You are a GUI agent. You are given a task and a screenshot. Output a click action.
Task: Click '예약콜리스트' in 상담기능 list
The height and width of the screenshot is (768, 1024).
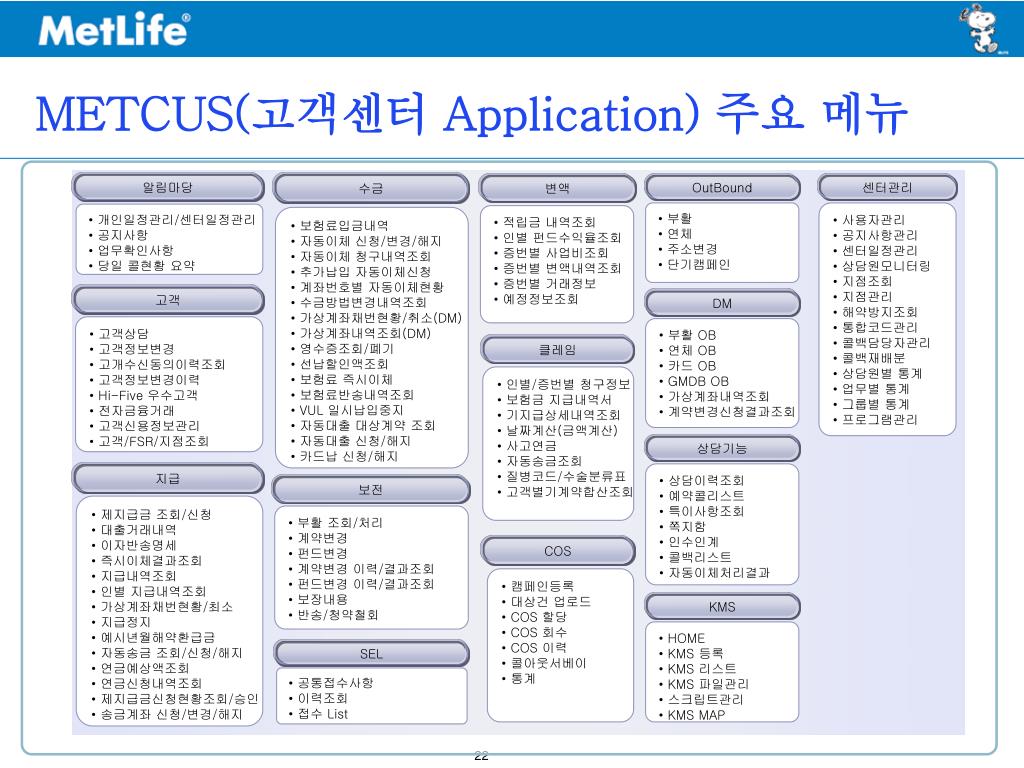(706, 496)
